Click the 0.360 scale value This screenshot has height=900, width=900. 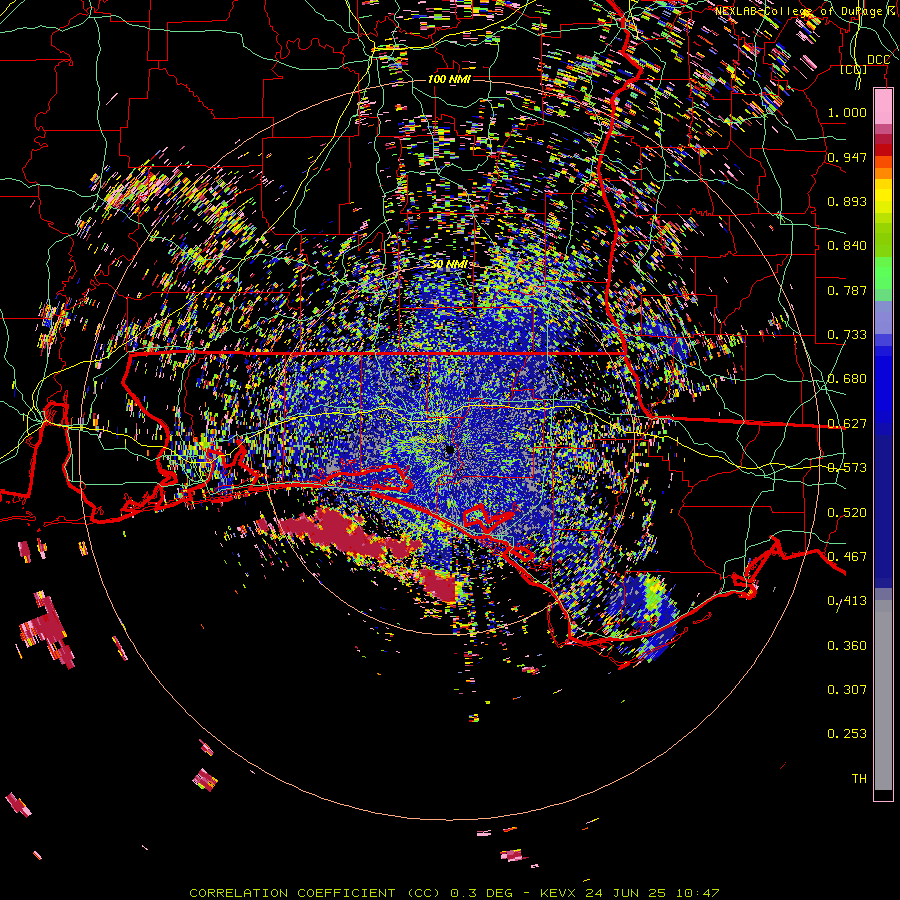pos(847,646)
